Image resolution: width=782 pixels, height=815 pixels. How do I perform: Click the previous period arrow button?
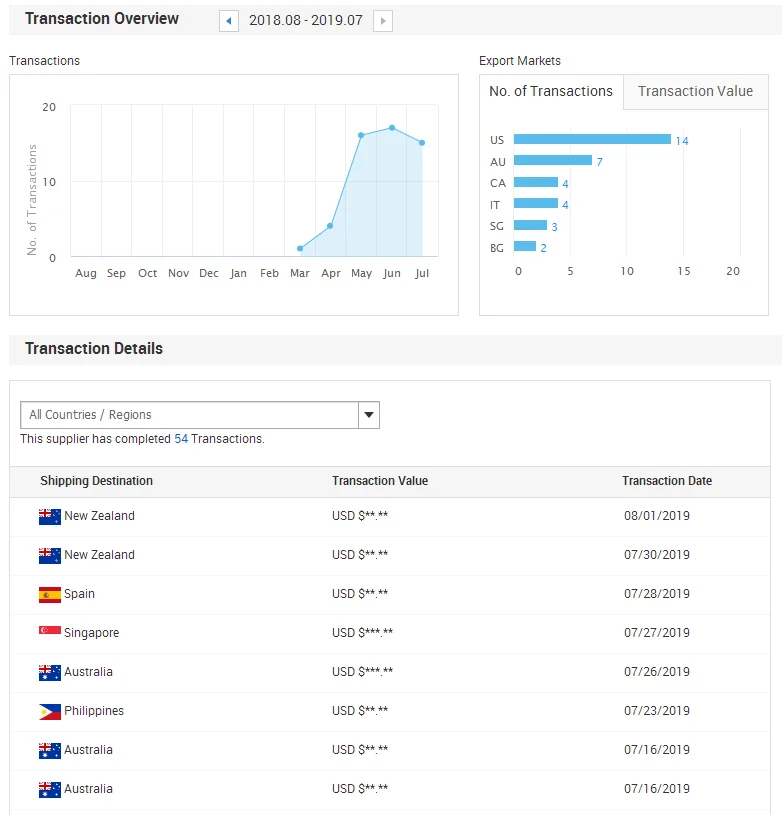[x=228, y=21]
